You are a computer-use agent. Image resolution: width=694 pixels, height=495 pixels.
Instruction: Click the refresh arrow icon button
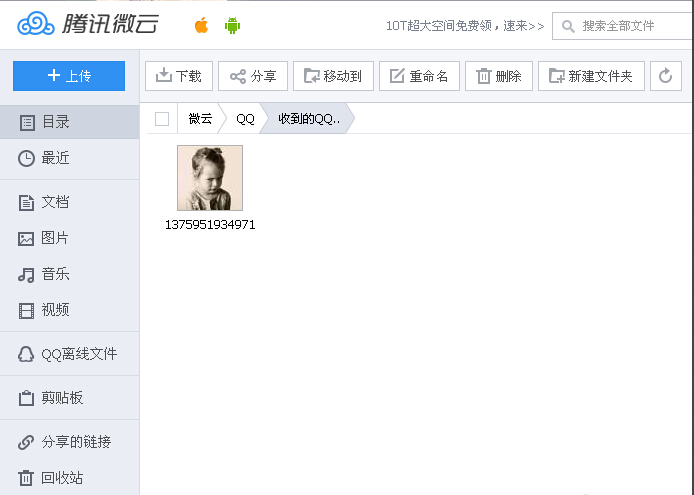point(666,76)
